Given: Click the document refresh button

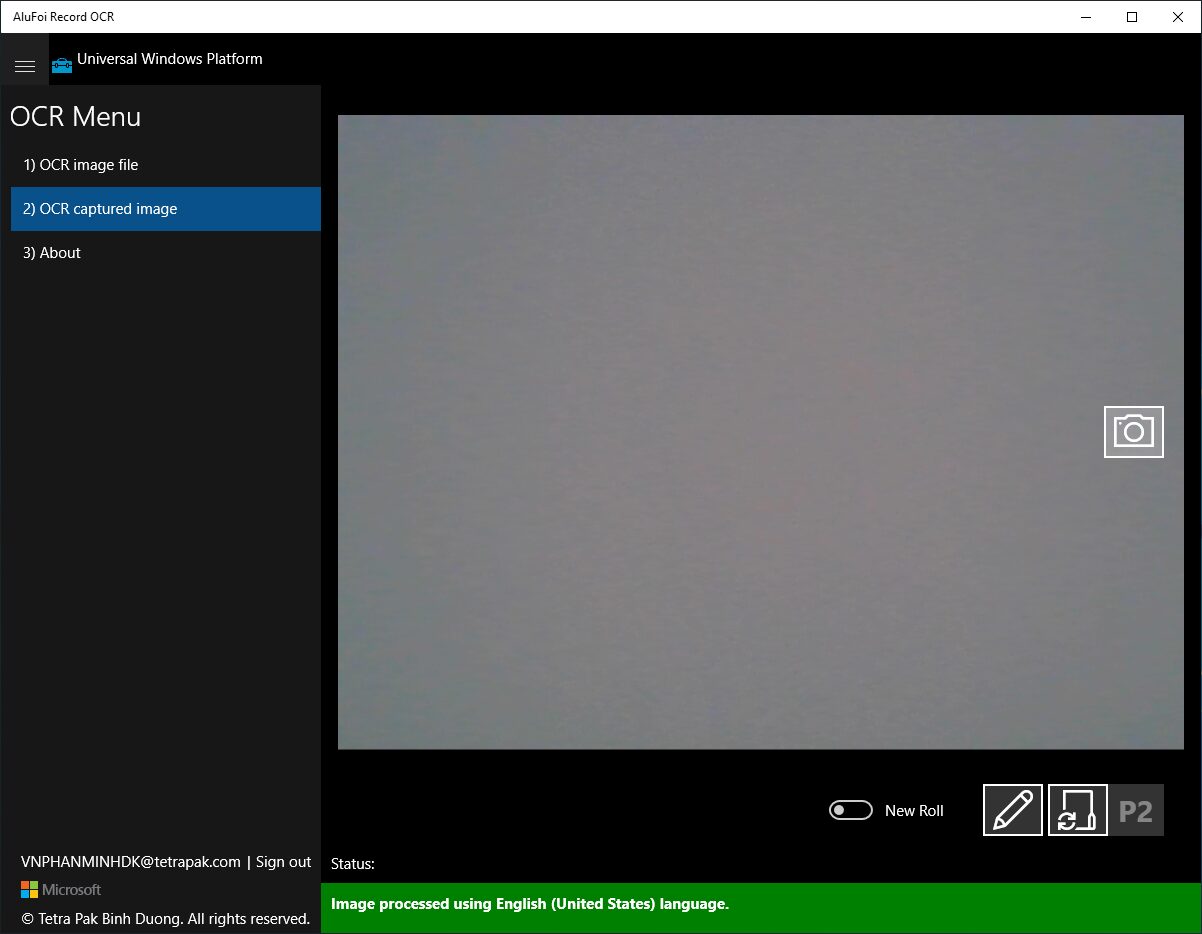Looking at the screenshot, I should coord(1078,810).
